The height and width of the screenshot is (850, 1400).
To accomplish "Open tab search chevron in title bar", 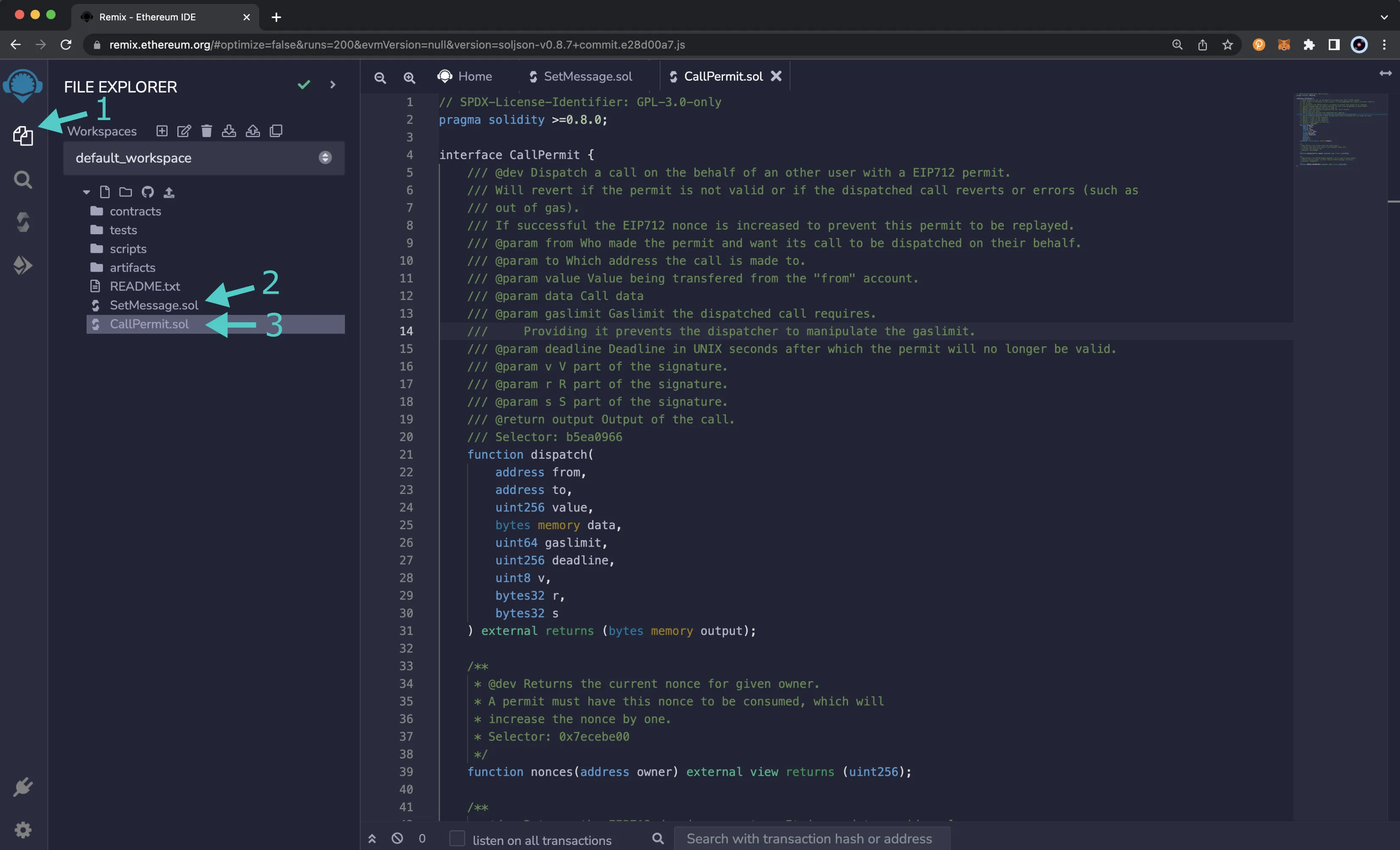I will point(1384,17).
